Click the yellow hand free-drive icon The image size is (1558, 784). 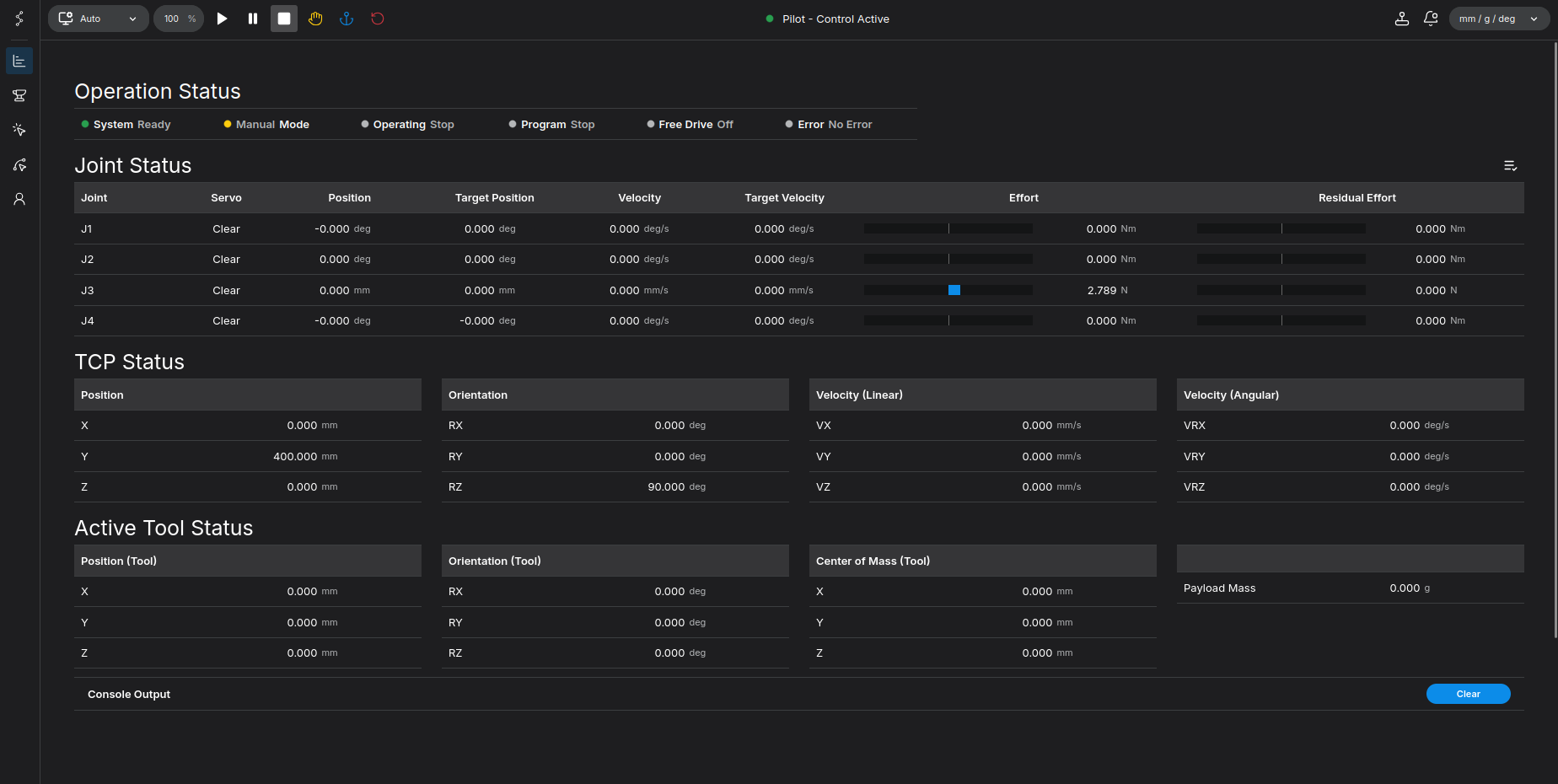coord(315,19)
